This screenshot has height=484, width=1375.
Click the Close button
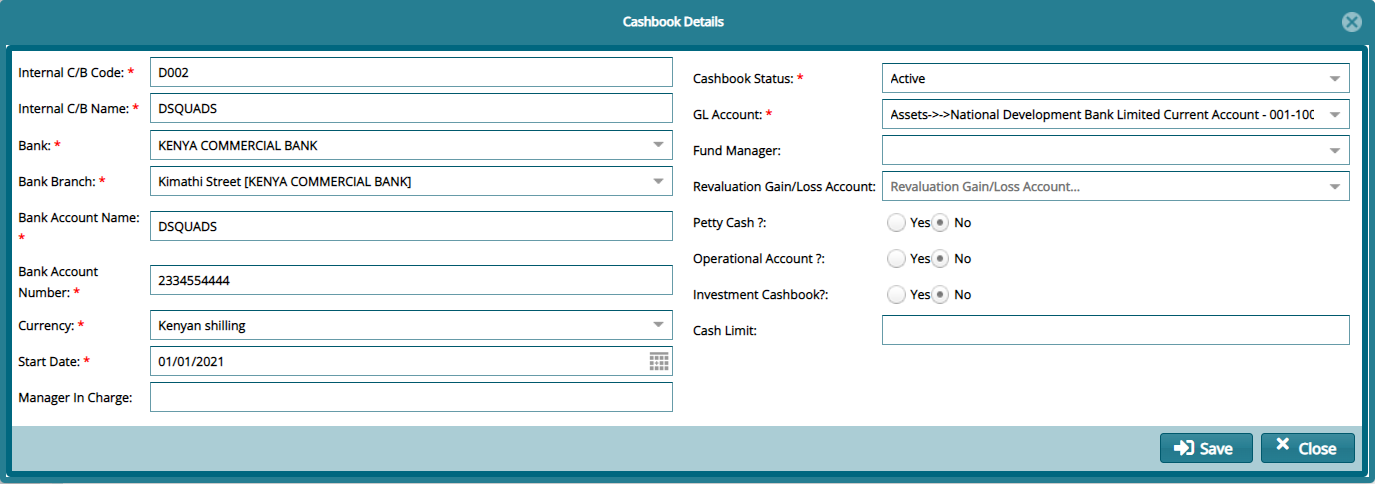point(1308,448)
